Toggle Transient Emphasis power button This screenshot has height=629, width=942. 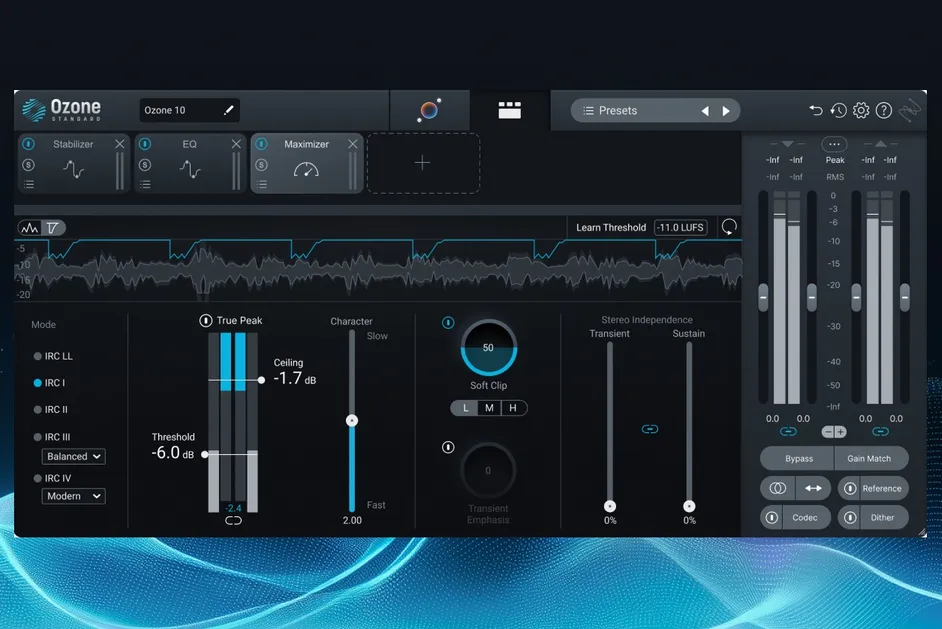[x=448, y=447]
